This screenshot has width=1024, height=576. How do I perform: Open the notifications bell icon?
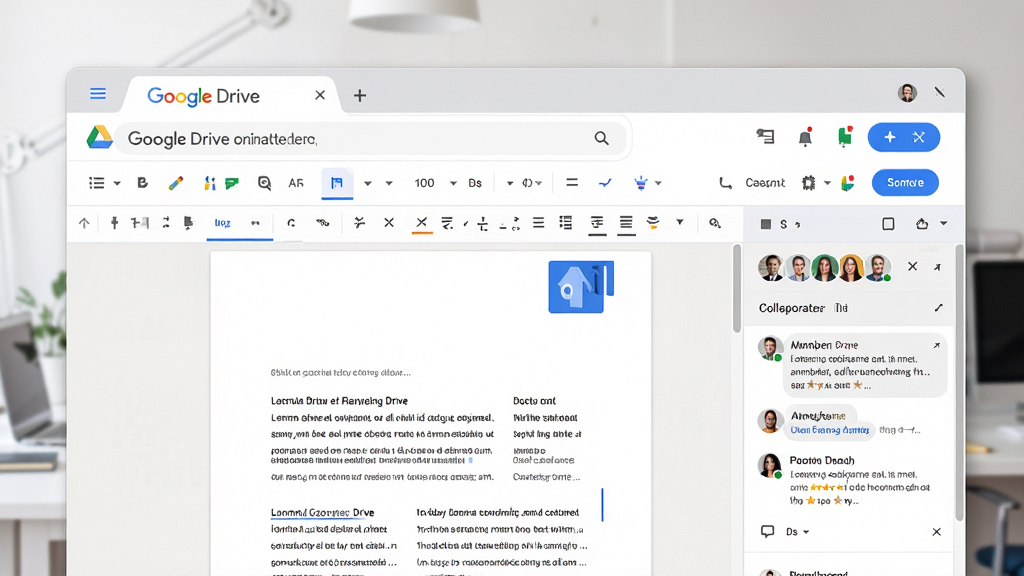(805, 137)
